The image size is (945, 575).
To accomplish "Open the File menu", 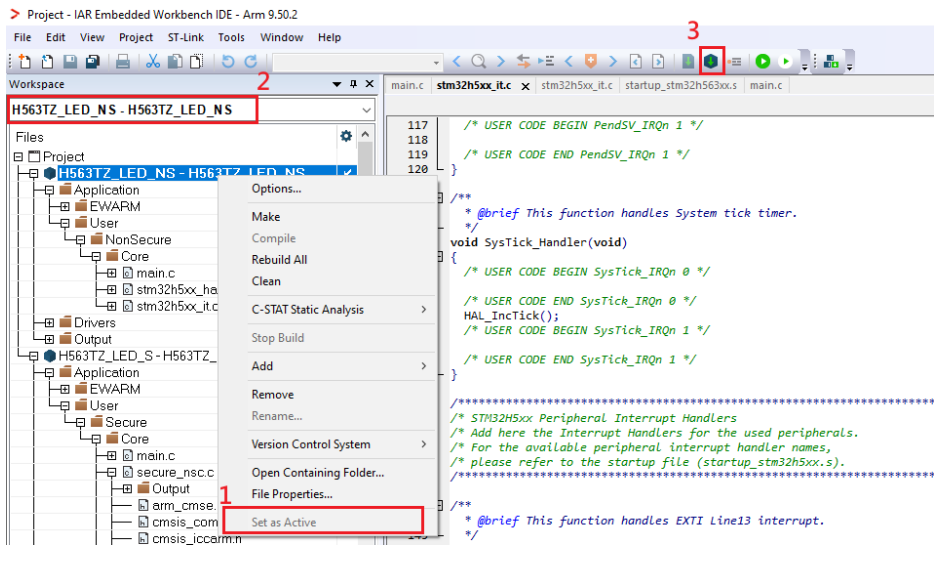I will tap(22, 37).
